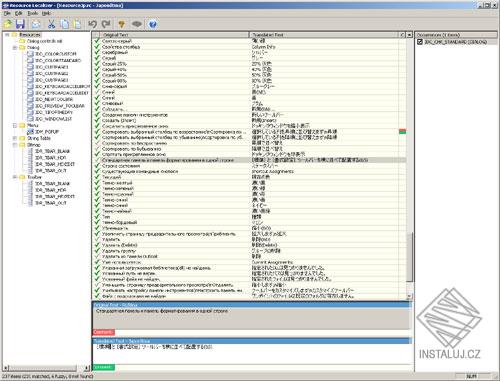
Task: Toggle the IDC_CHK_STANDARD occurrence checkbox
Action: pos(420,42)
